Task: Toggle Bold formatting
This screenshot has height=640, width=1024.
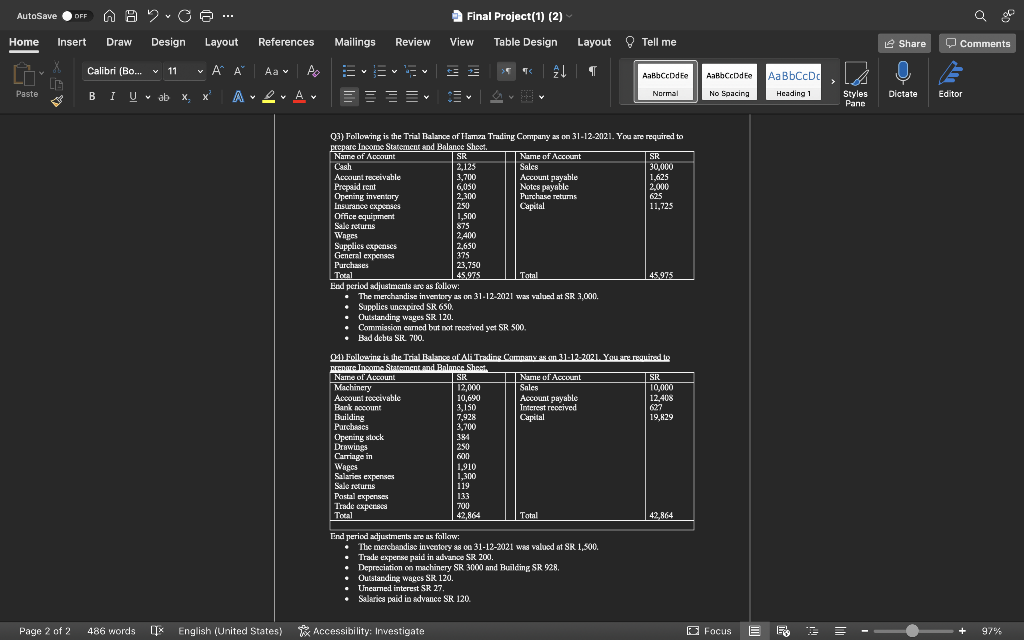Action: [x=92, y=97]
